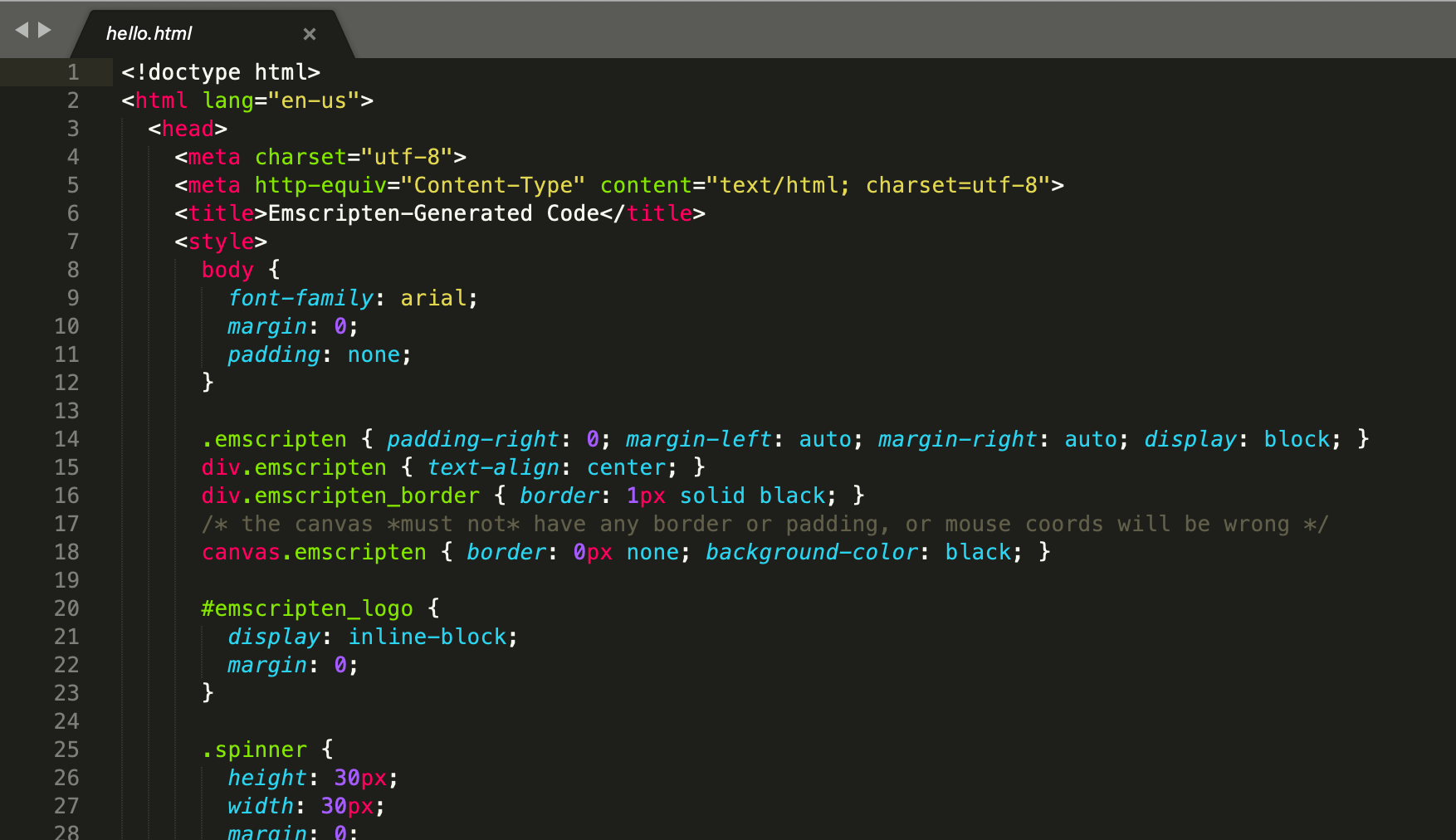The width and height of the screenshot is (1456, 840).
Task: Click the forward navigation arrow
Action: [43, 28]
